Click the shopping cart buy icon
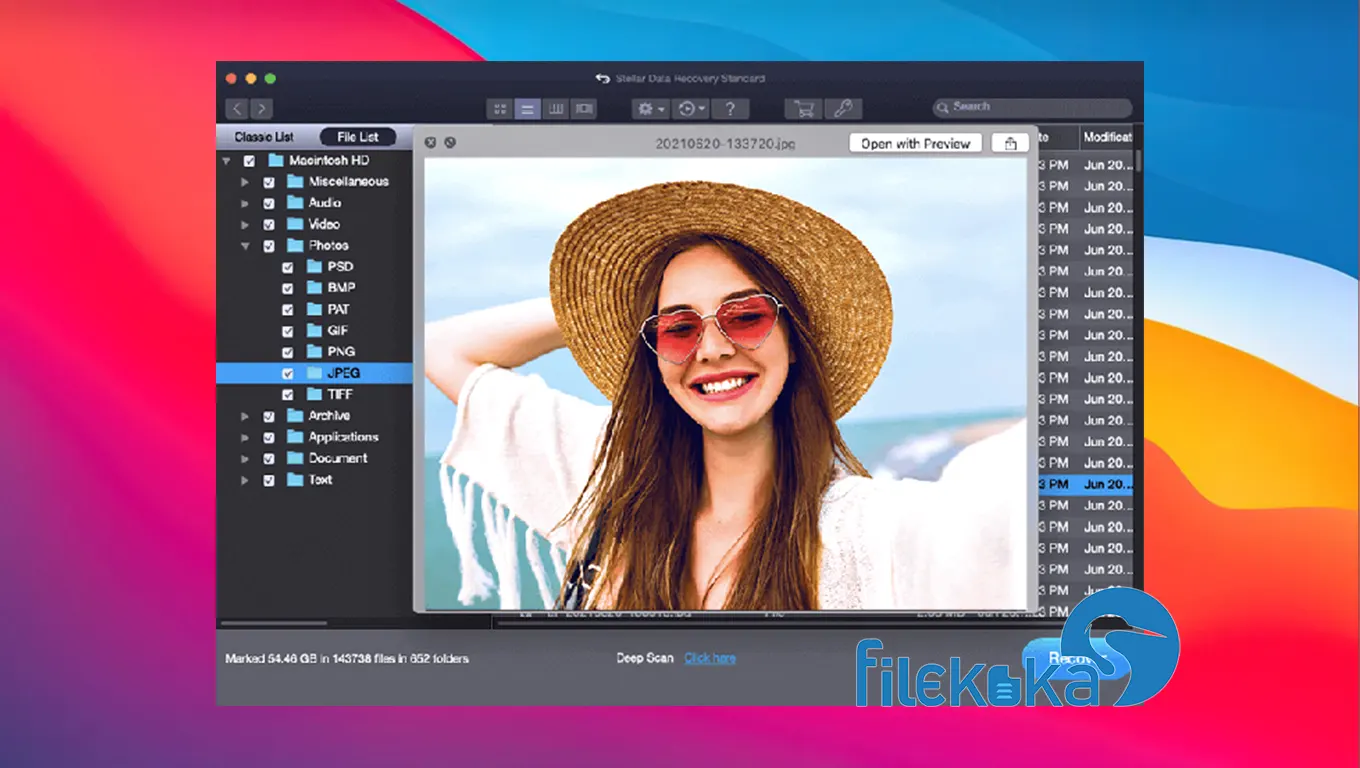 pos(802,108)
